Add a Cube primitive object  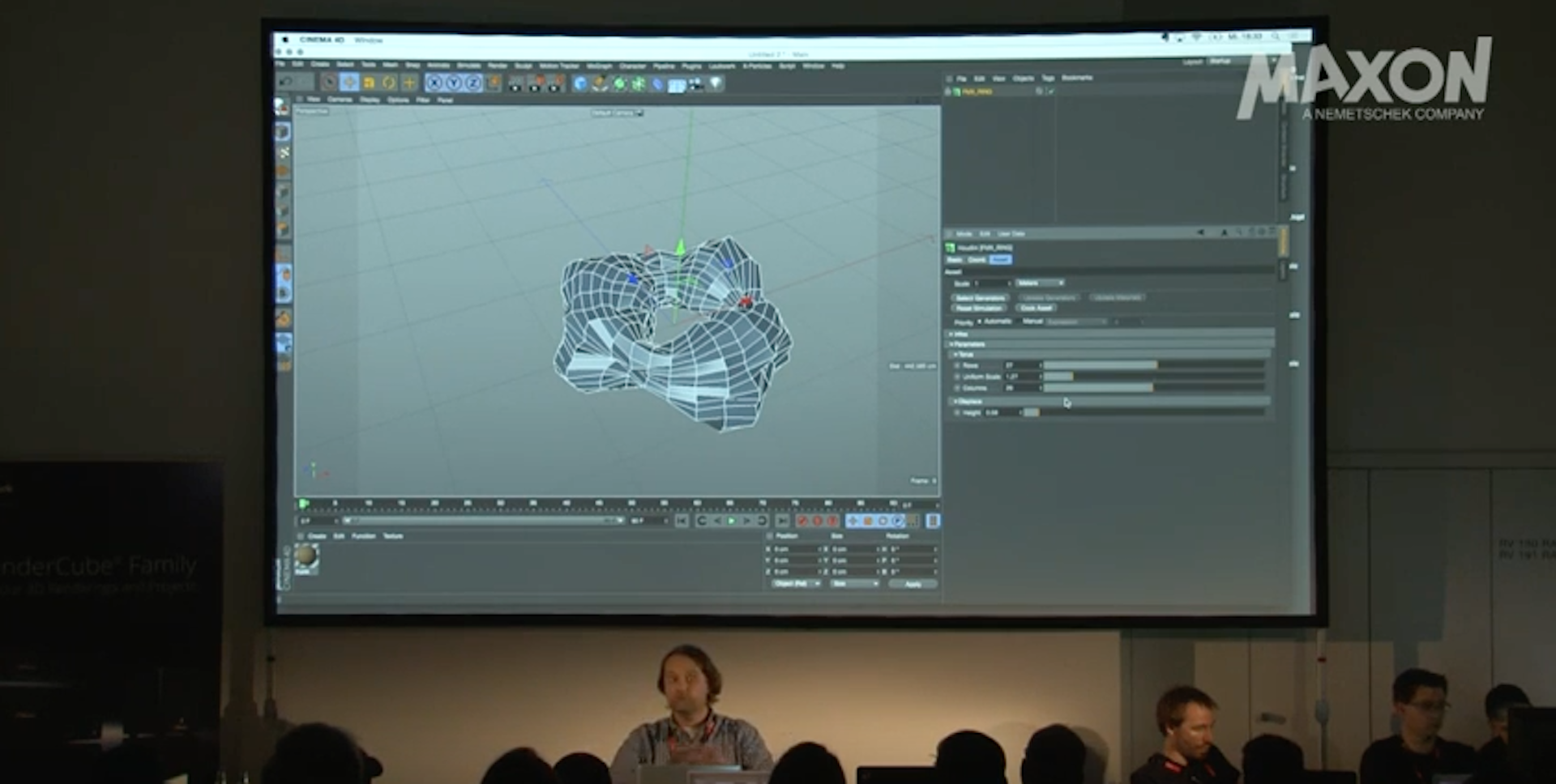tap(580, 83)
